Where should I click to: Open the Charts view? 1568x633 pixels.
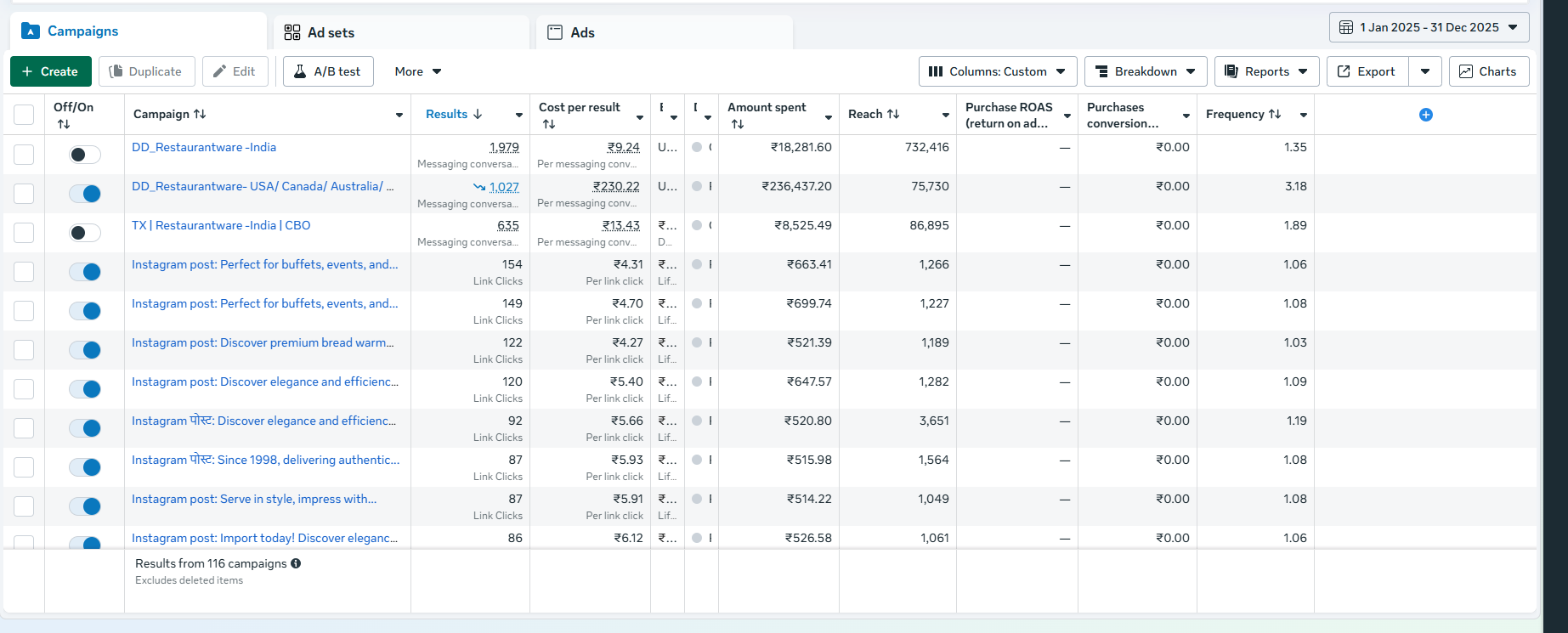(1488, 71)
